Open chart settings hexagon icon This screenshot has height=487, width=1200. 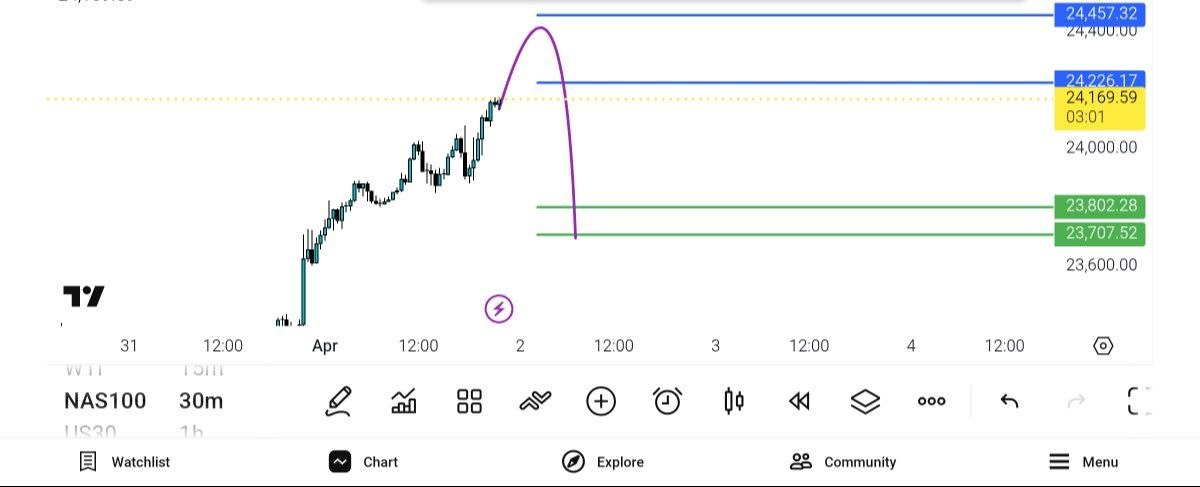1102,346
